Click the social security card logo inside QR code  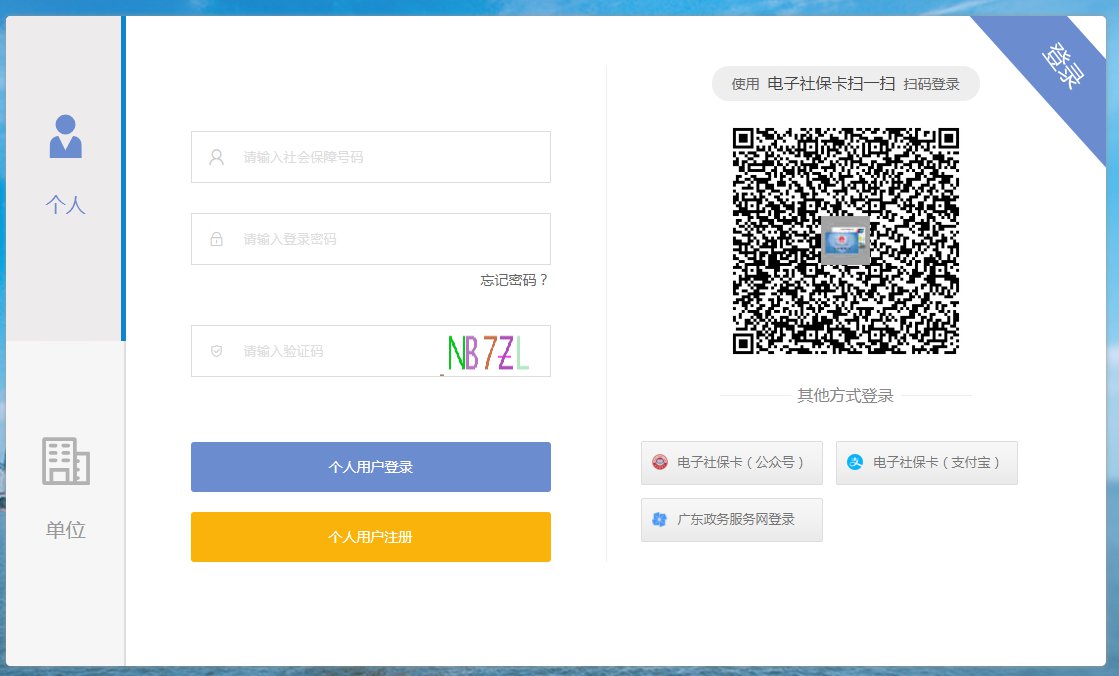pos(846,241)
